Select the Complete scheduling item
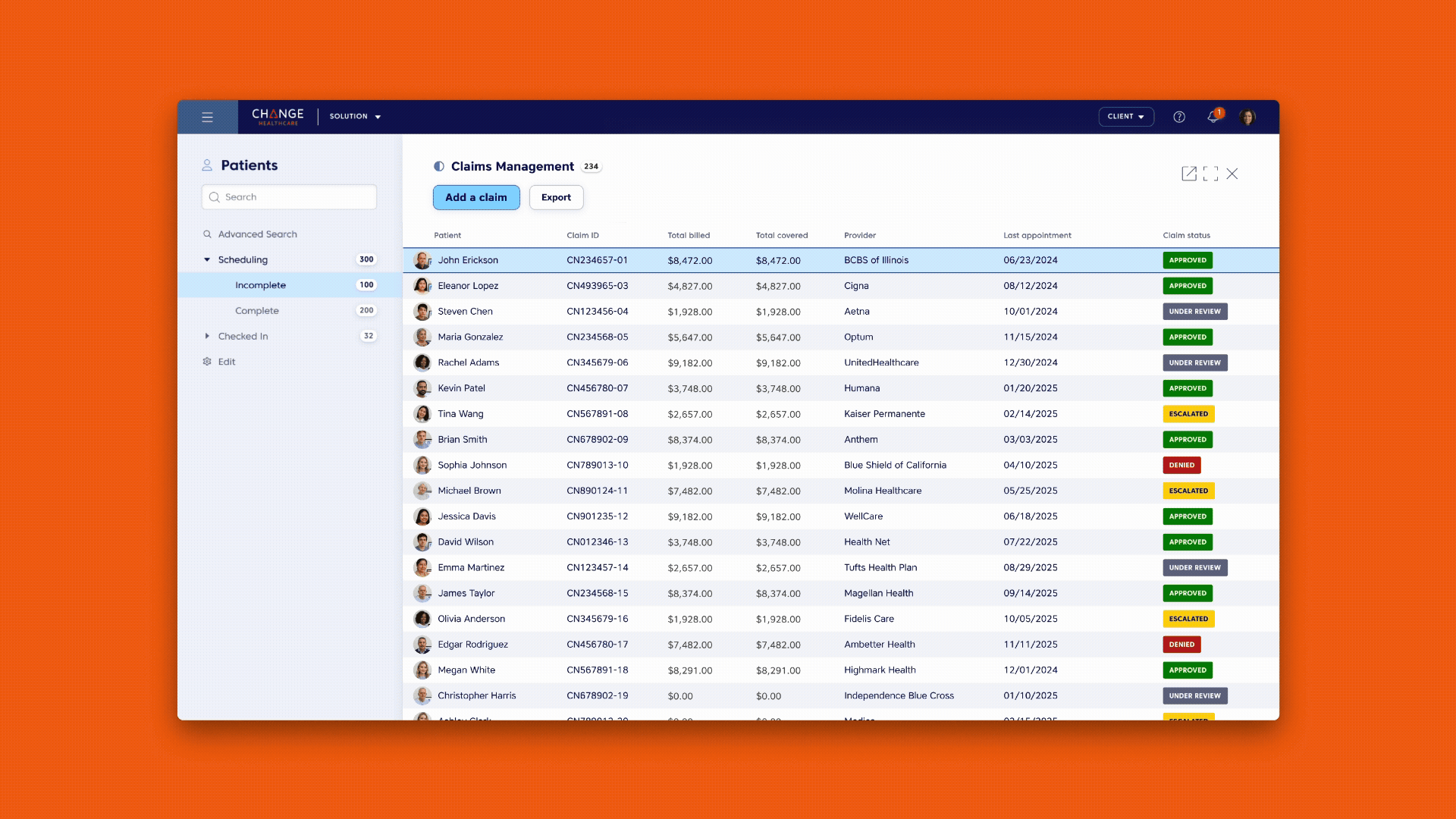Screen dimensions: 1456x819 (x=257, y=311)
